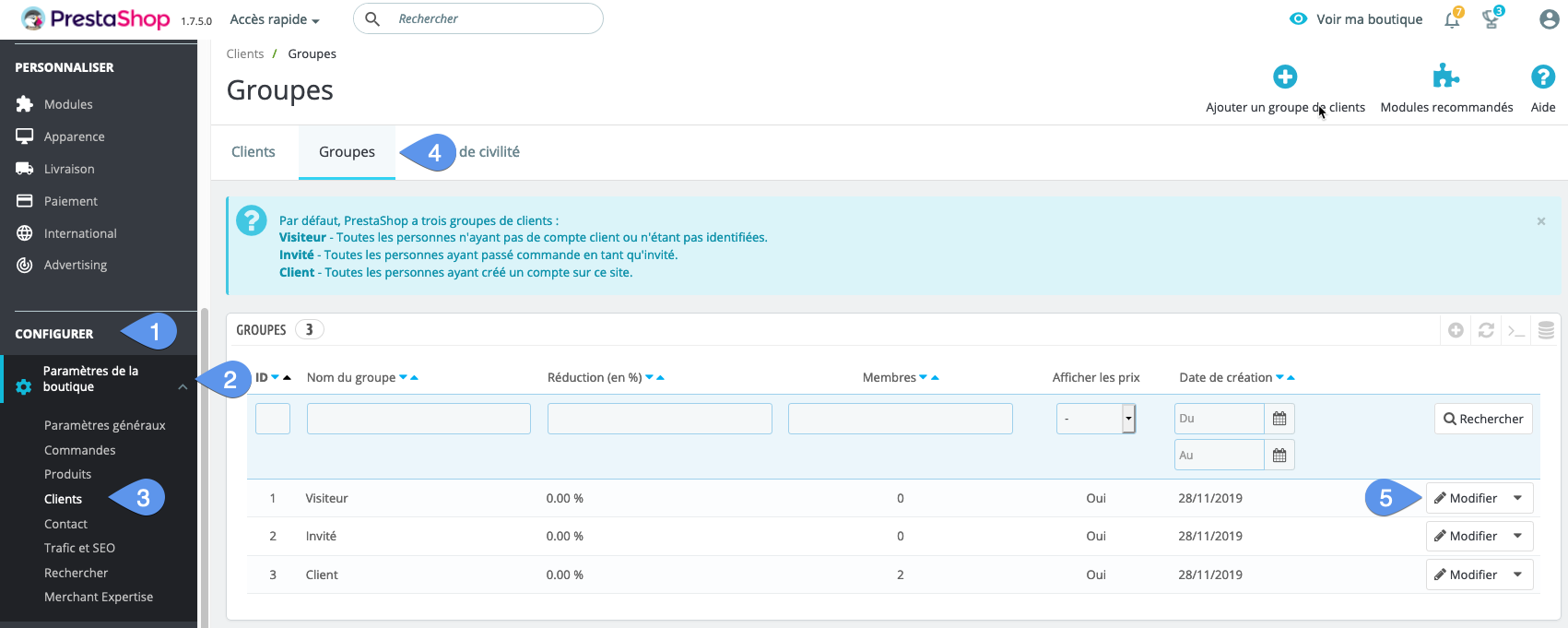Click Modifier for the Client group
The width and height of the screenshot is (1568, 628).
pos(1466,575)
